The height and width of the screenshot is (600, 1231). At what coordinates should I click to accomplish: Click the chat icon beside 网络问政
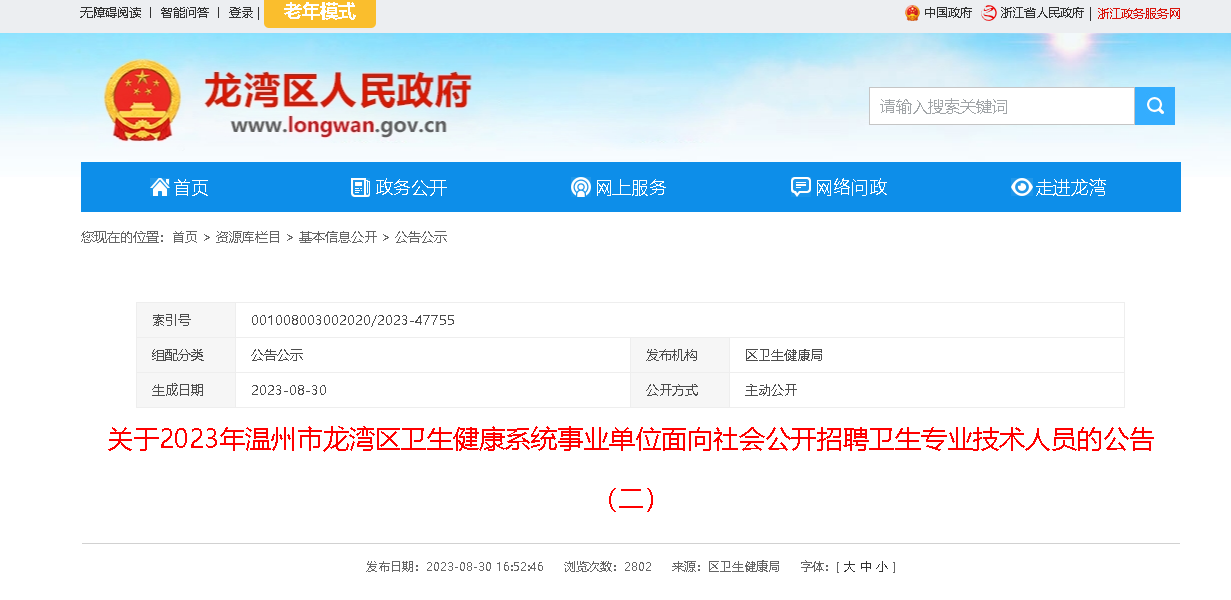coord(800,187)
